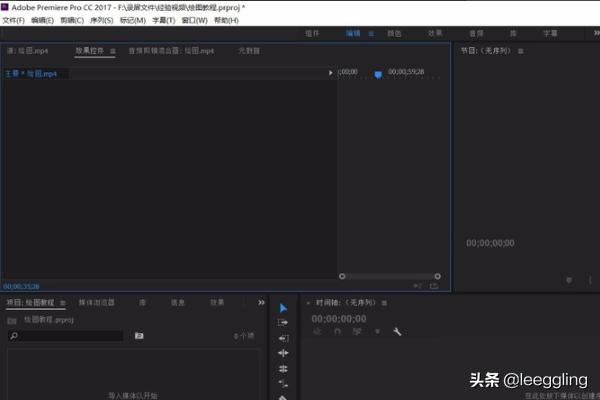The height and width of the screenshot is (400, 600).
Task: Open the 标记(M) menu
Action: 132,20
